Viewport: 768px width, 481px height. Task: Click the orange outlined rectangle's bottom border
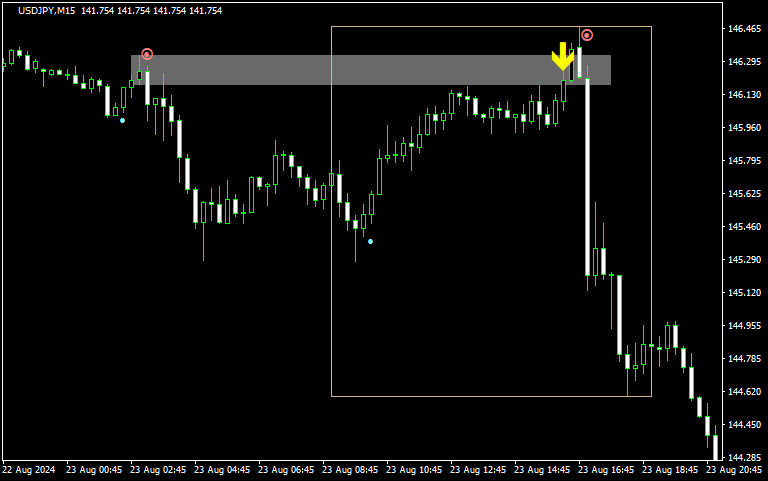tap(490, 396)
